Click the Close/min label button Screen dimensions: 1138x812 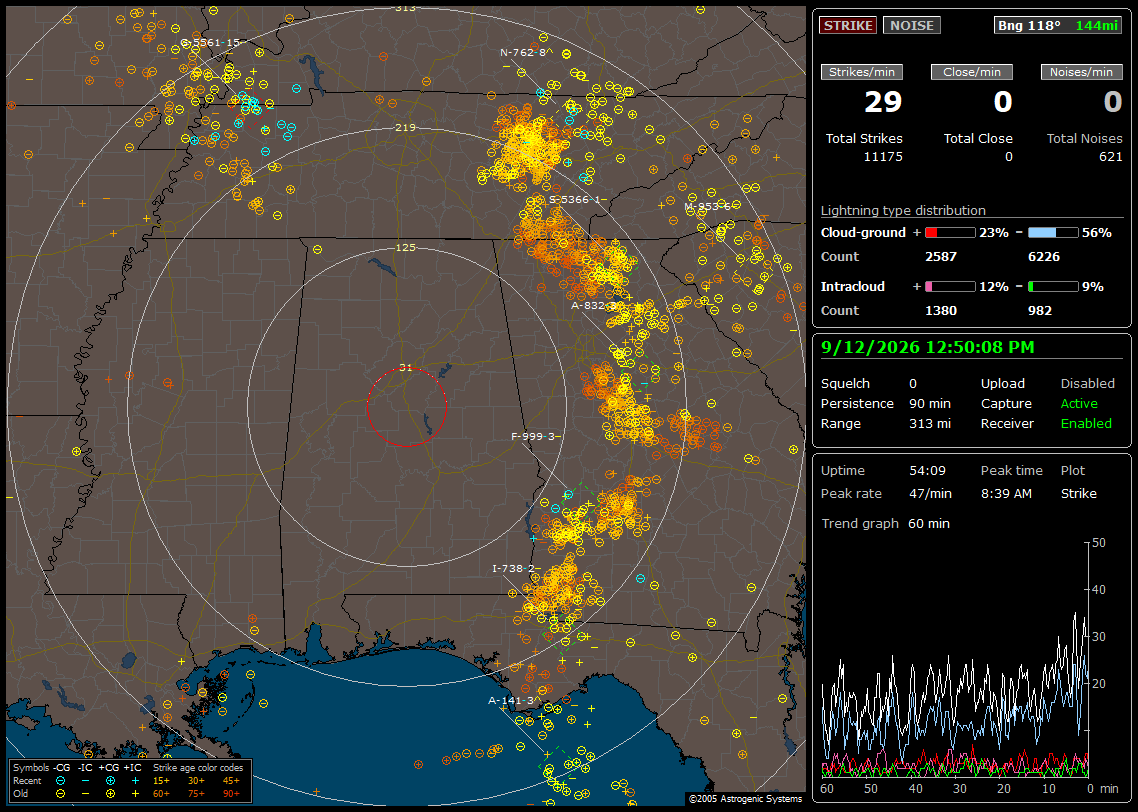[x=972, y=72]
